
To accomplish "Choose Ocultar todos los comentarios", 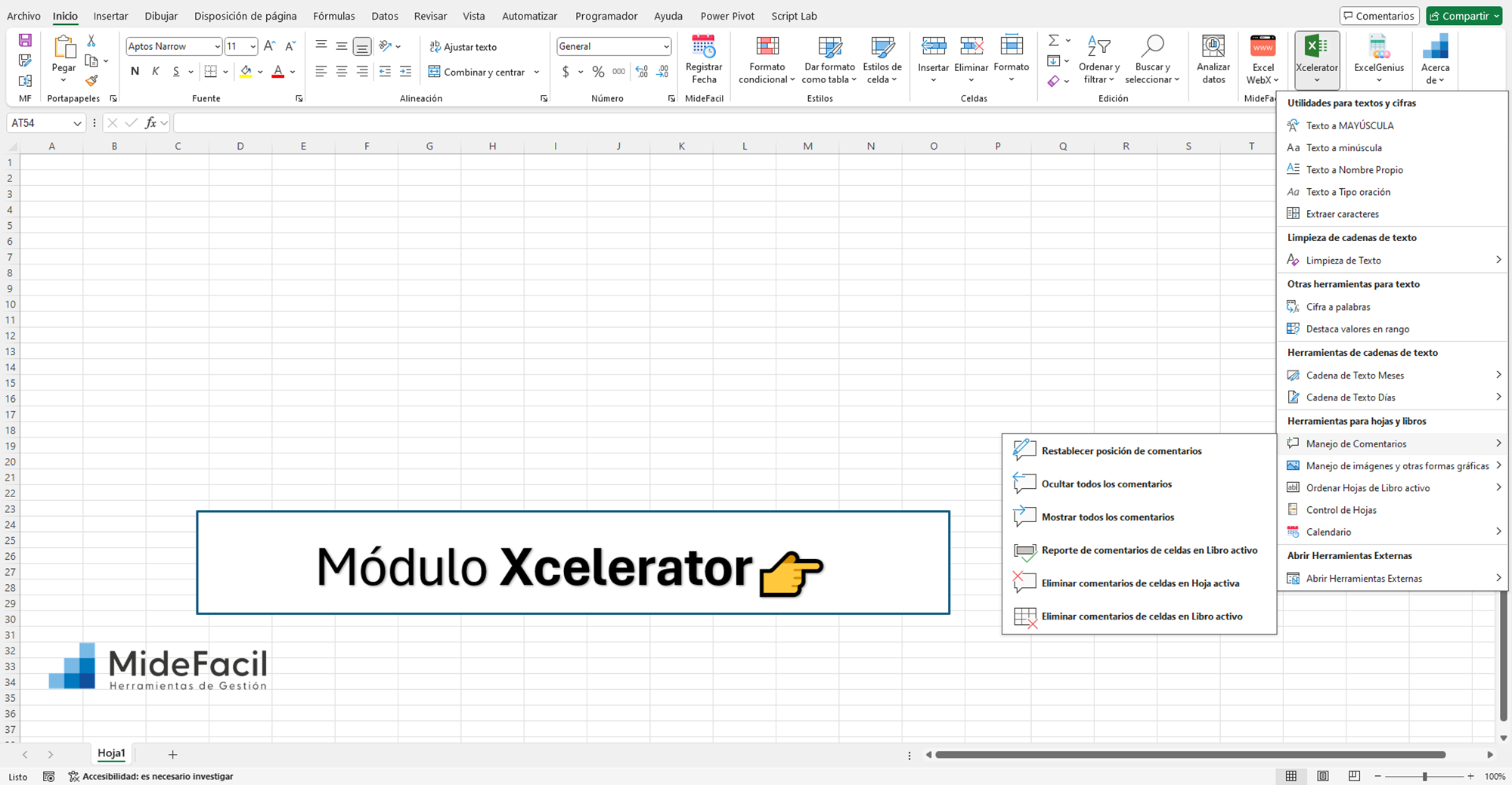I will pos(1139,484).
